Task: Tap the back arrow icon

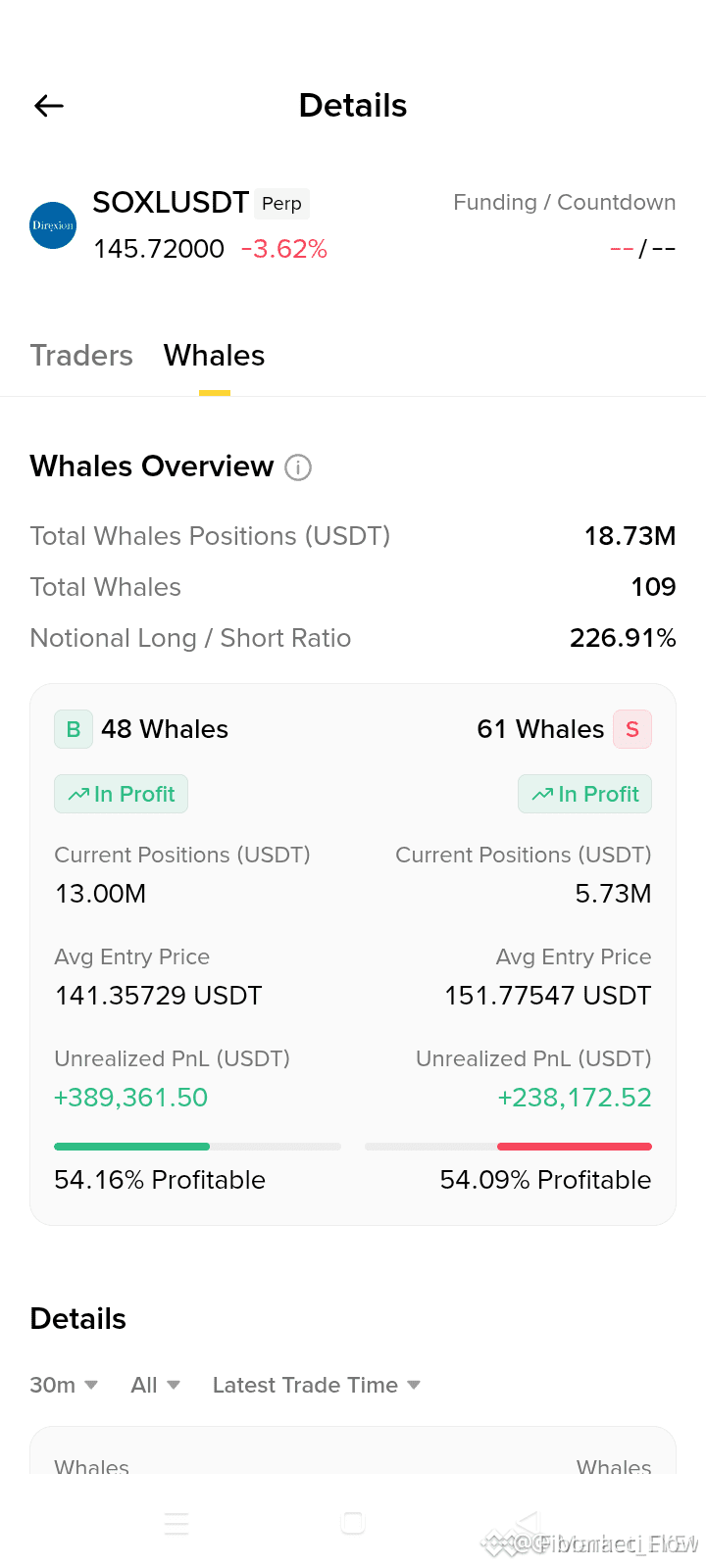Action: pos(49,106)
